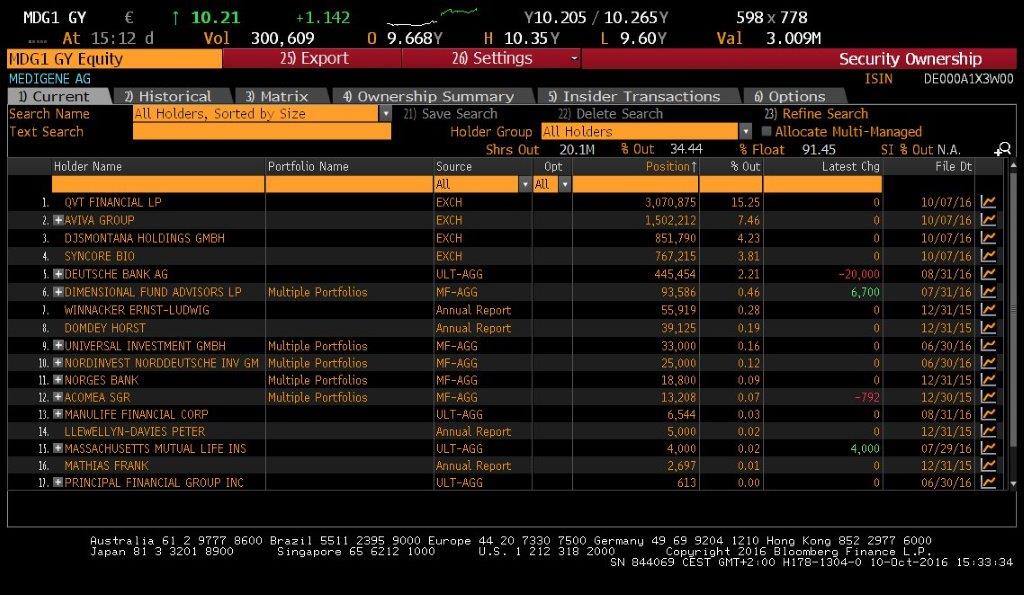Screen dimensions: 1024x595
Task: Open chart icon for Mathias Frank row
Action: point(988,465)
